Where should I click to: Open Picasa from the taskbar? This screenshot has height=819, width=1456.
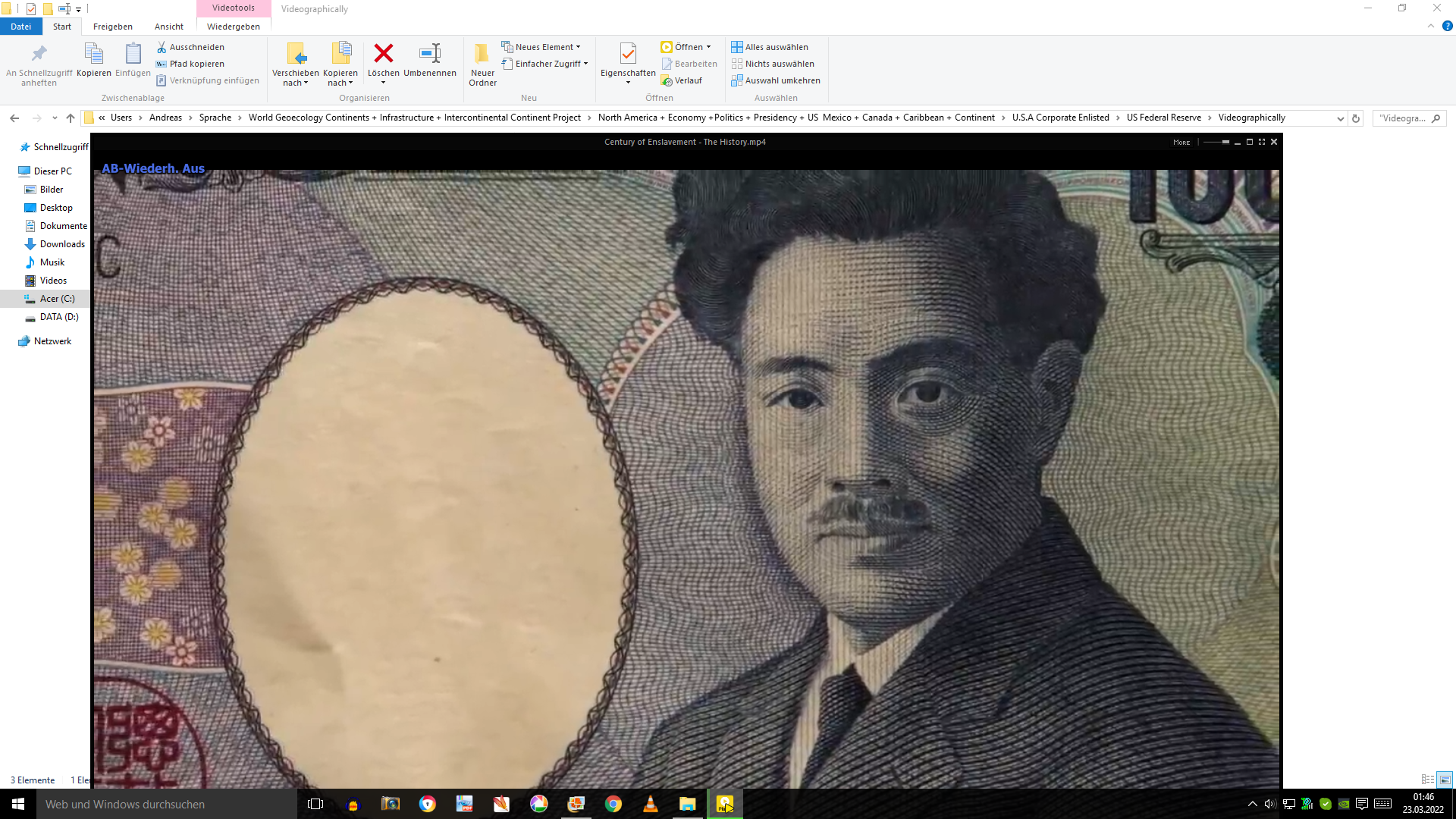[x=538, y=804]
